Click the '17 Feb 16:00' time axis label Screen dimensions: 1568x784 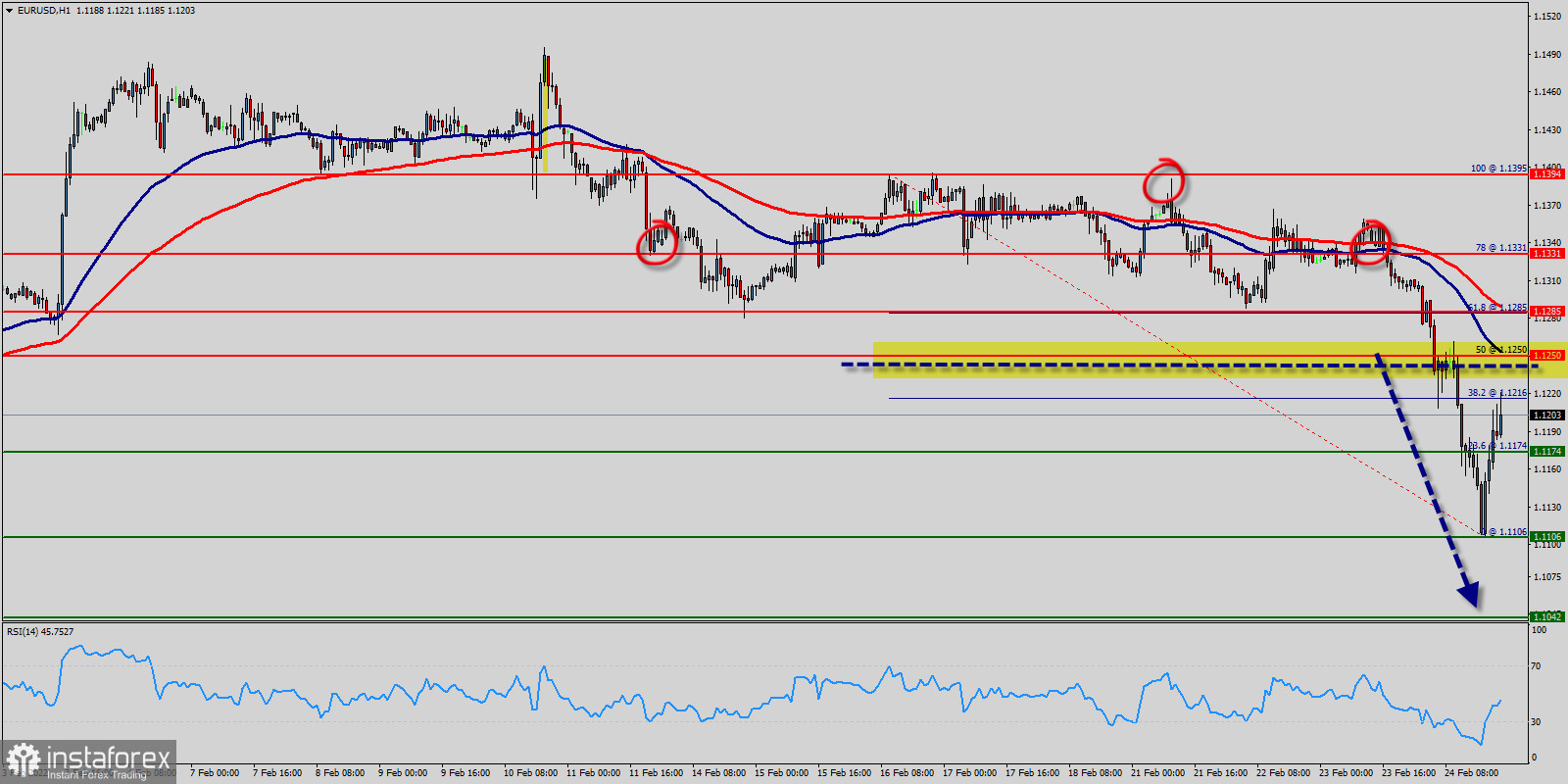pyautogui.click(x=1032, y=773)
